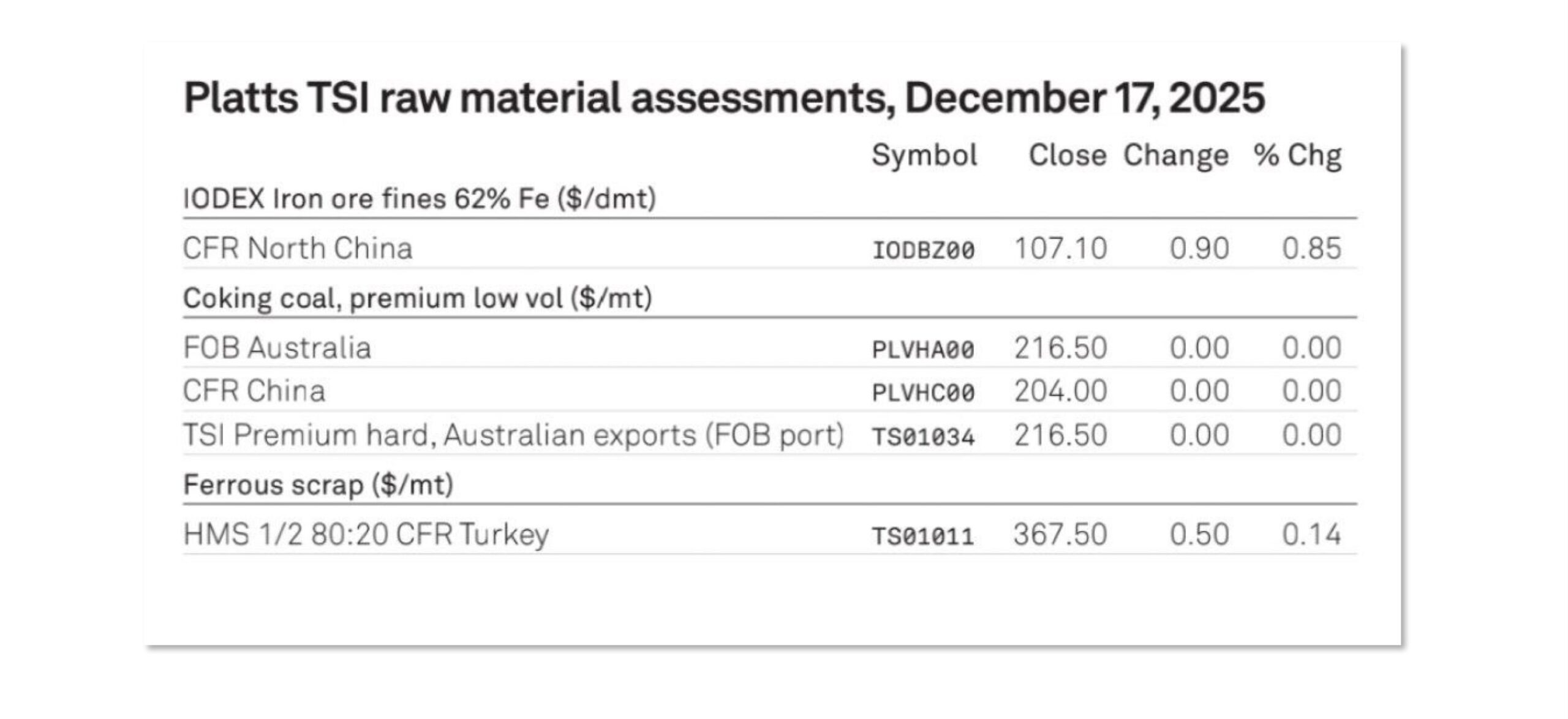Image resolution: width=1568 pixels, height=719 pixels.
Task: Click the Platts TSI raw material assessments title
Action: [724, 98]
